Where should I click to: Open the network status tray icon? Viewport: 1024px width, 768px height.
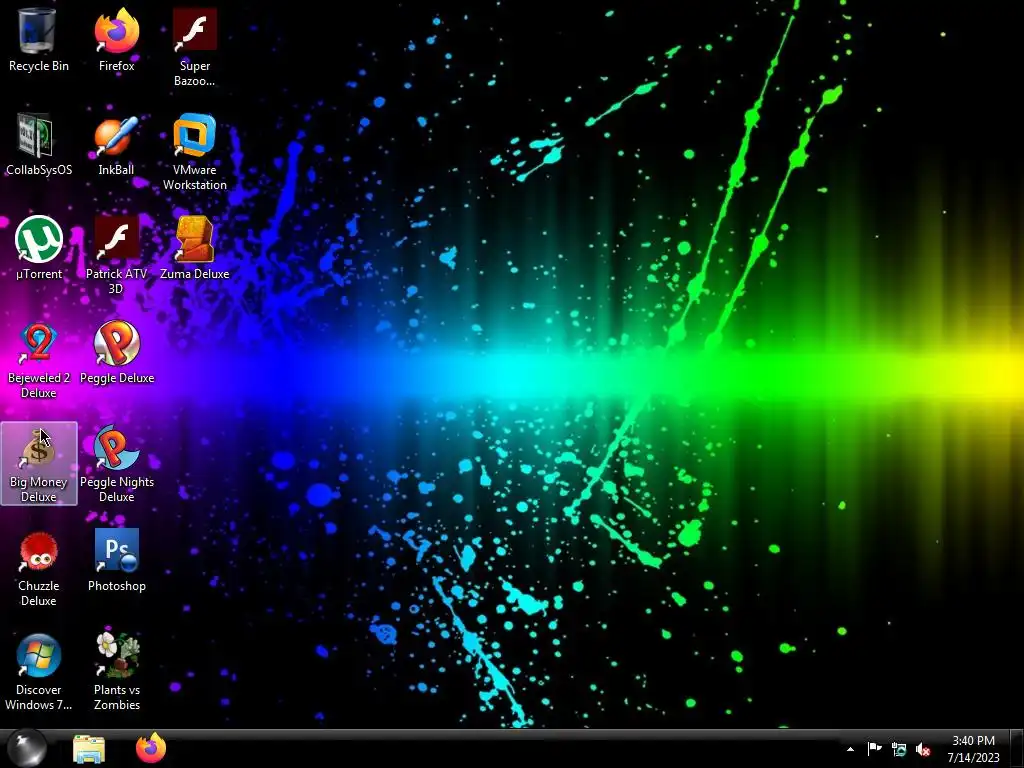[x=899, y=749]
